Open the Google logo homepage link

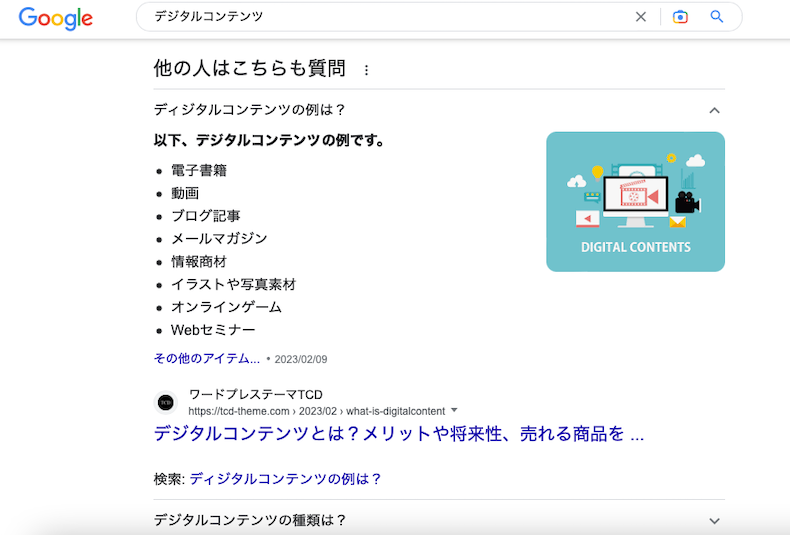pyautogui.click(x=56, y=18)
